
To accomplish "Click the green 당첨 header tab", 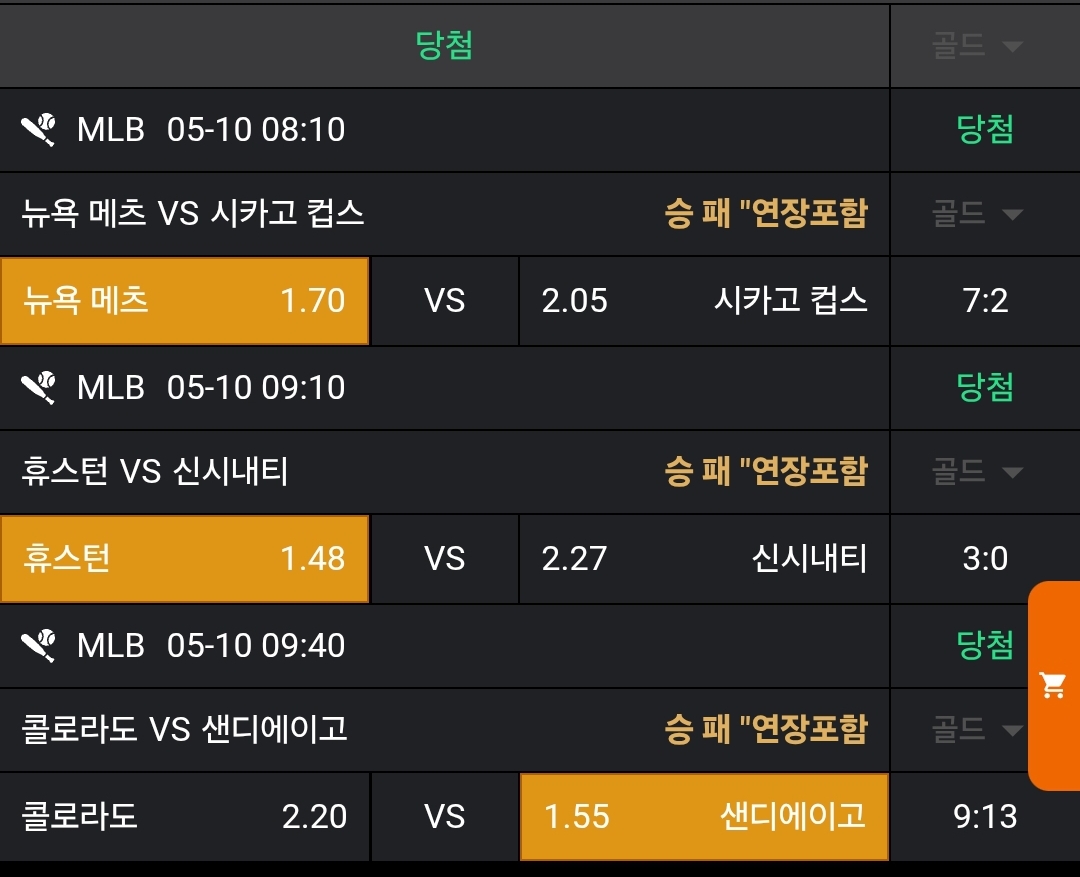I will [444, 45].
